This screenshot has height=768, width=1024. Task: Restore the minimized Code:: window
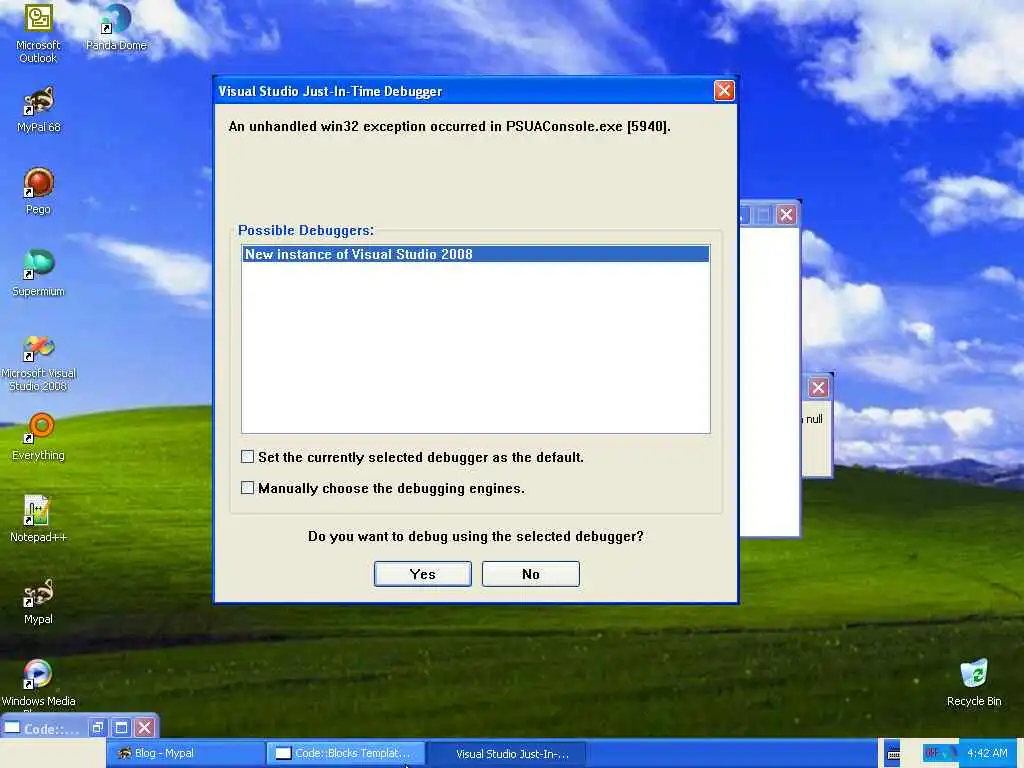coord(98,727)
